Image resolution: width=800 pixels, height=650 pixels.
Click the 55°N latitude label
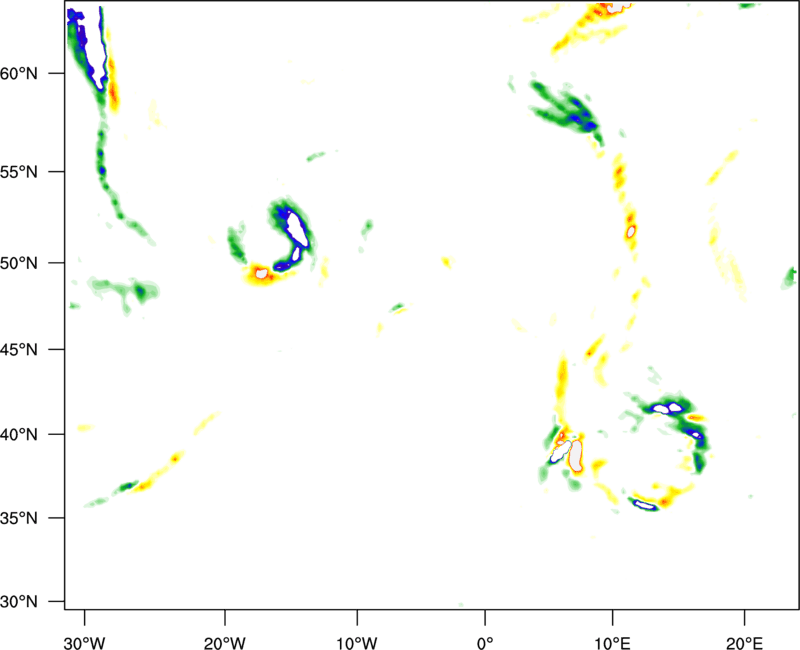(19, 172)
